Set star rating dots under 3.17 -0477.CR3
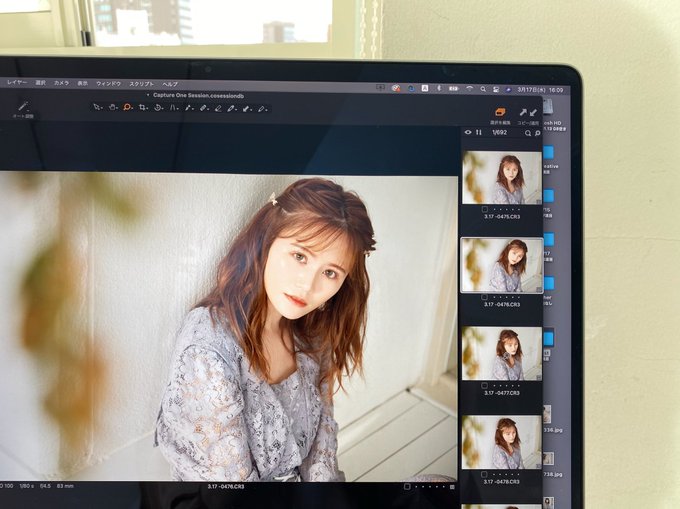Image resolution: width=680 pixels, height=509 pixels. [x=507, y=385]
